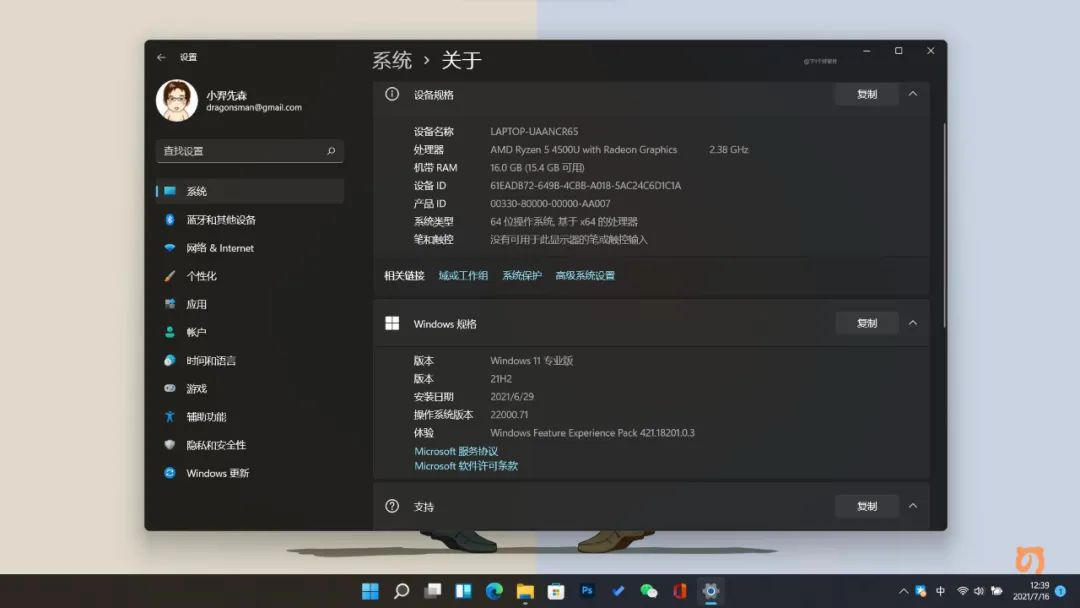Show hidden system tray icons
Screen dimensions: 1080x608
[904, 591]
